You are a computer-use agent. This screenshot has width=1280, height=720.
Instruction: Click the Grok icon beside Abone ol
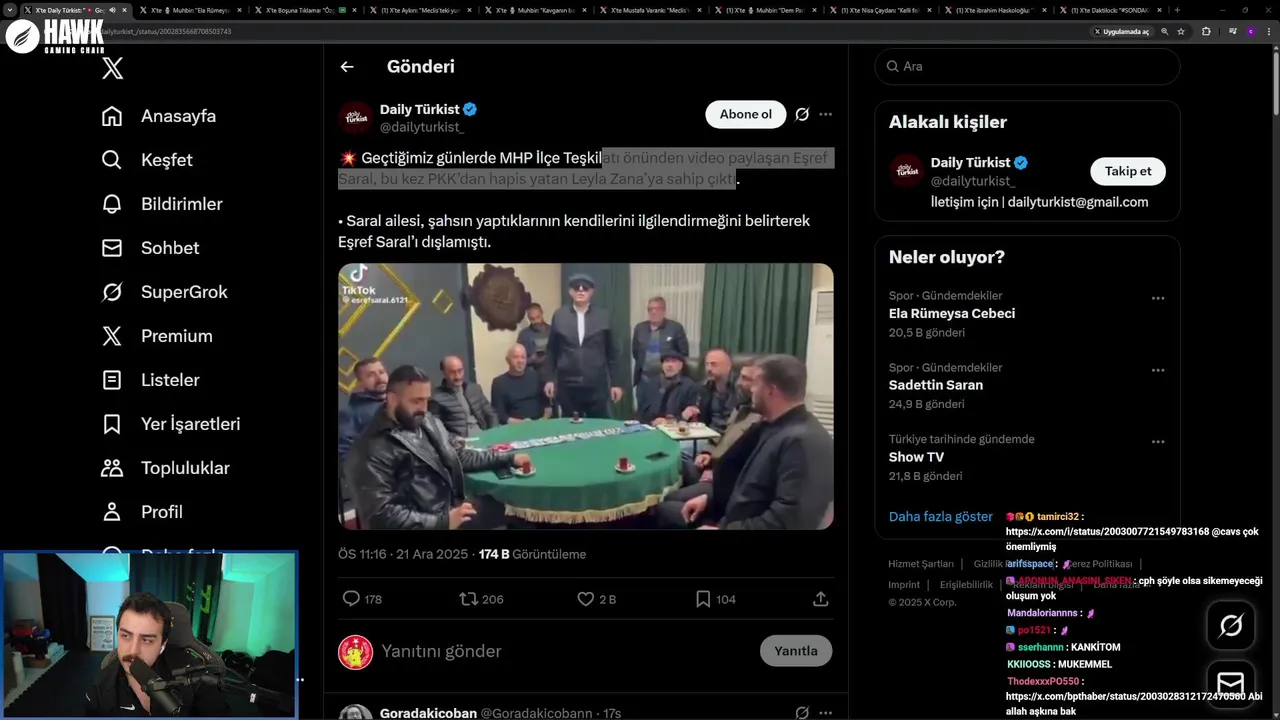802,114
